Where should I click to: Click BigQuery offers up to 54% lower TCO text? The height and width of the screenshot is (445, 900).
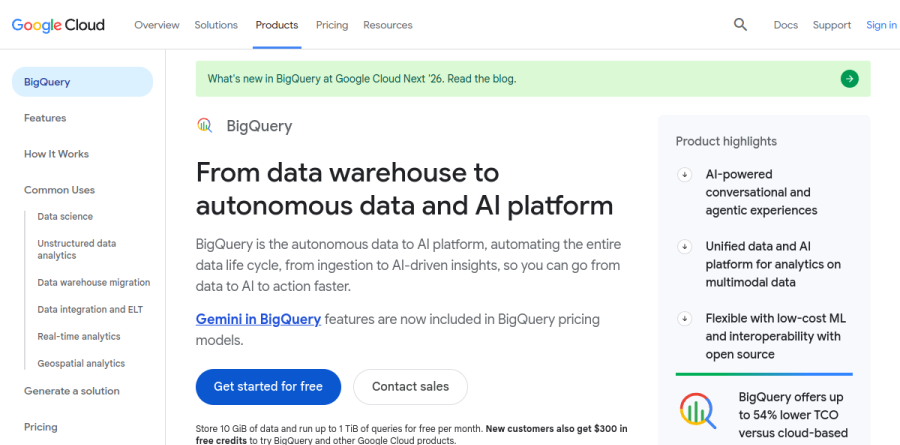pos(795,415)
